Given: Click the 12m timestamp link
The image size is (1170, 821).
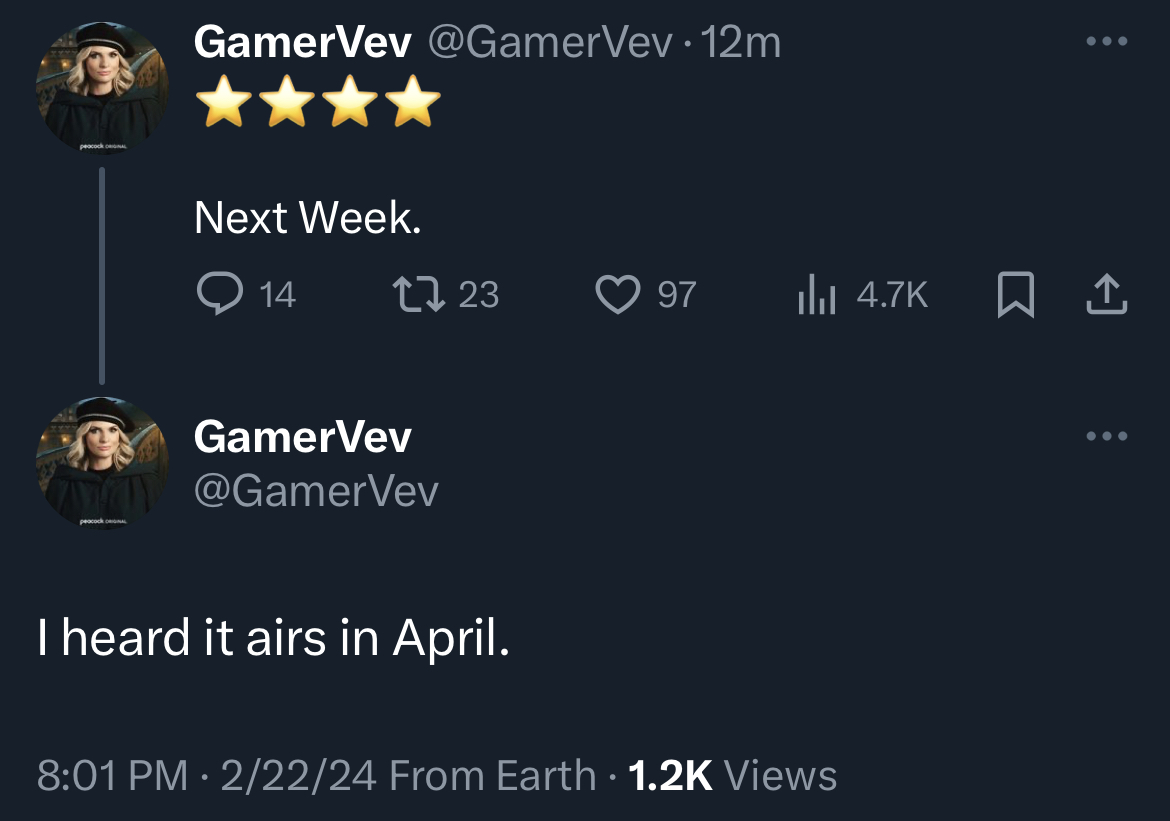Looking at the screenshot, I should [740, 42].
